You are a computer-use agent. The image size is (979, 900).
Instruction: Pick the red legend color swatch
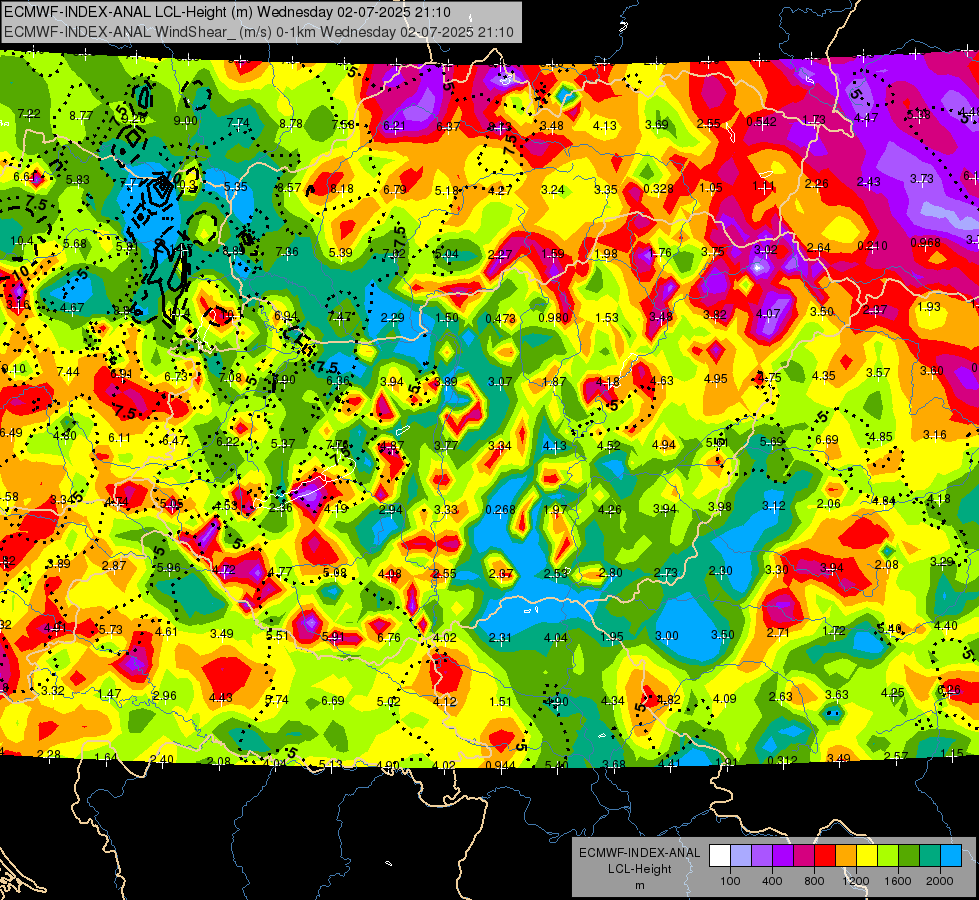pos(825,856)
